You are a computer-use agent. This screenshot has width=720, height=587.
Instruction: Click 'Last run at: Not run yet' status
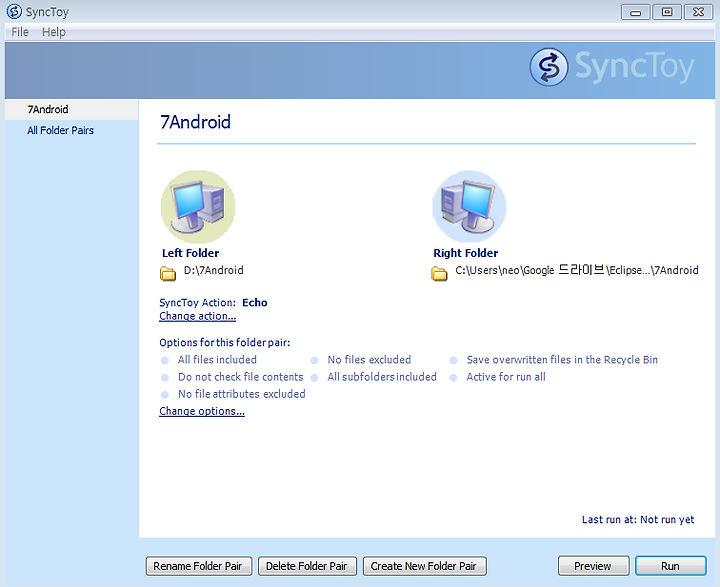click(638, 519)
